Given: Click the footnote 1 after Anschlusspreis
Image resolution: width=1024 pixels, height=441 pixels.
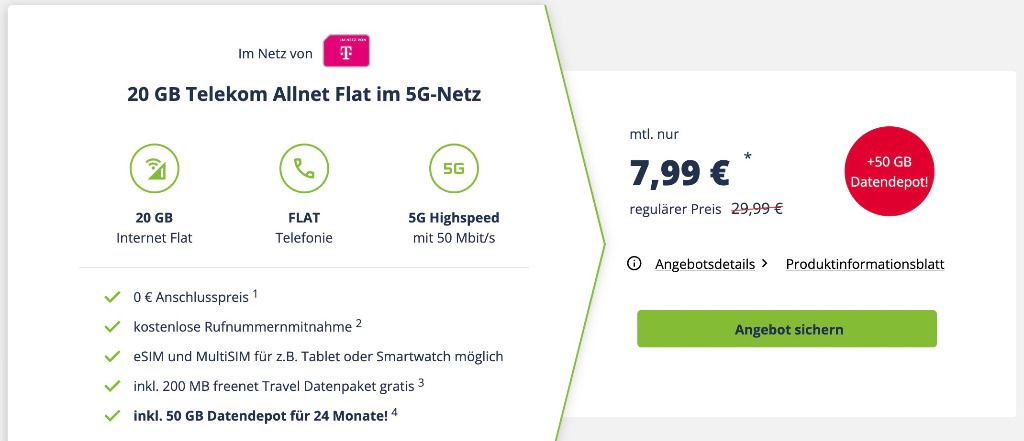Looking at the screenshot, I should point(255,294).
